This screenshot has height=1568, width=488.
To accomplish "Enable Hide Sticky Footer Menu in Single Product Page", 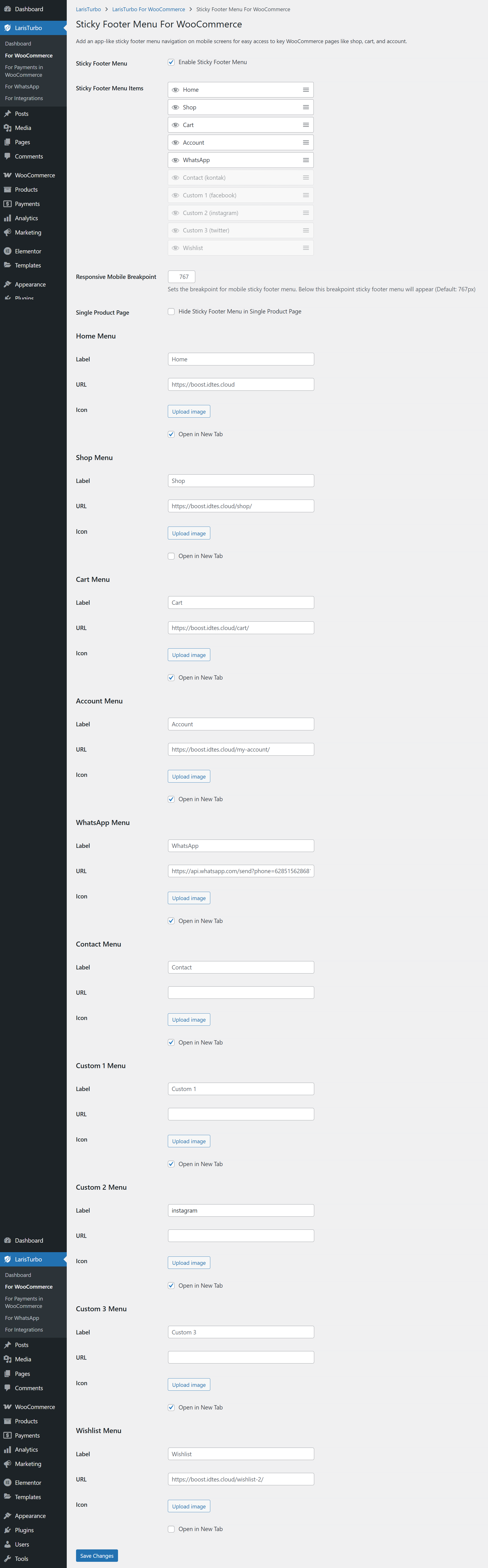I will pyautogui.click(x=171, y=312).
